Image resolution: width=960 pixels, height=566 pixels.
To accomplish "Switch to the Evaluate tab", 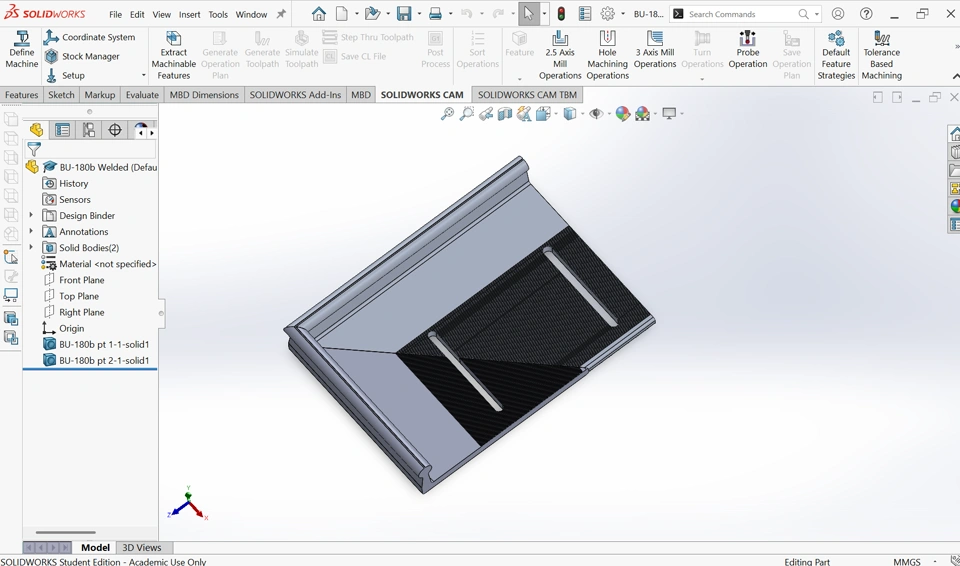I will (x=142, y=94).
